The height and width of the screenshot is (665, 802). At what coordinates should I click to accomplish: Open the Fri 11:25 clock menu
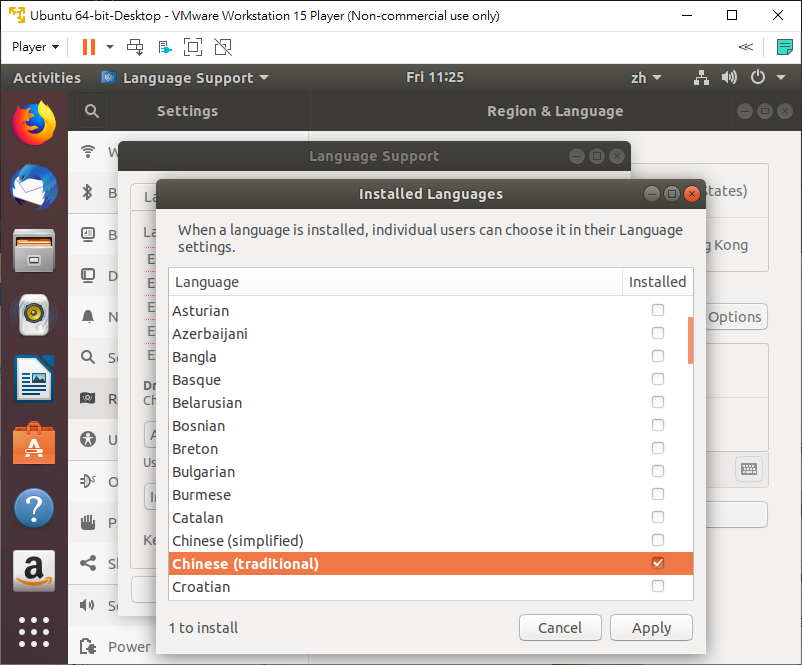click(435, 77)
